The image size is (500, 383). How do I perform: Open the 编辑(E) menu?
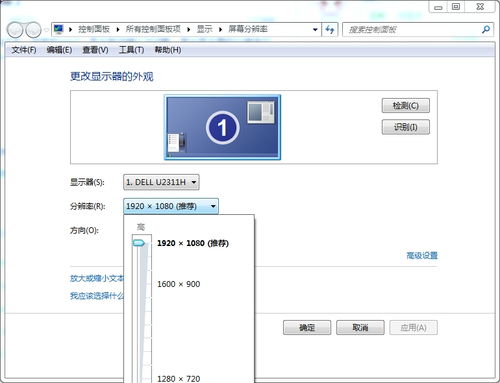(x=59, y=50)
